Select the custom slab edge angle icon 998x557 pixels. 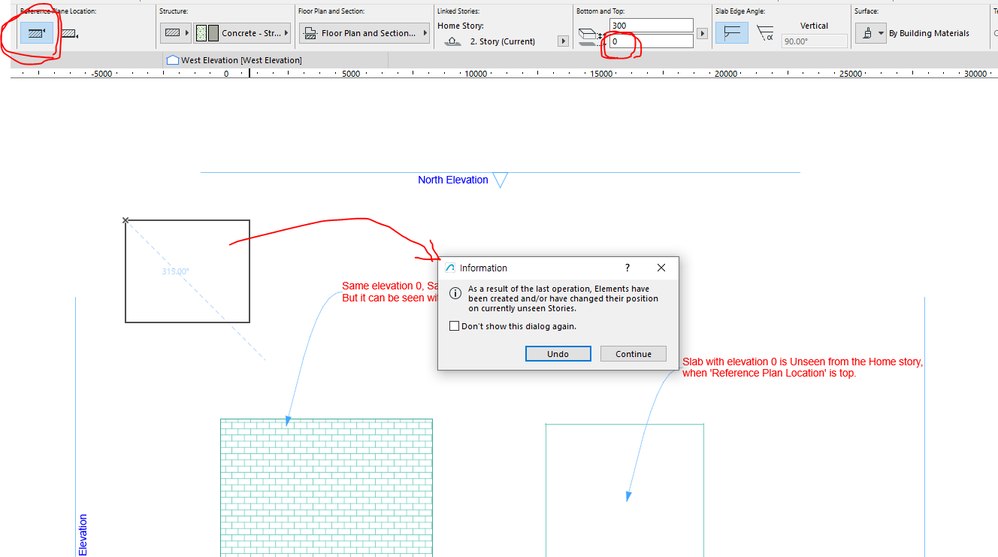point(764,33)
